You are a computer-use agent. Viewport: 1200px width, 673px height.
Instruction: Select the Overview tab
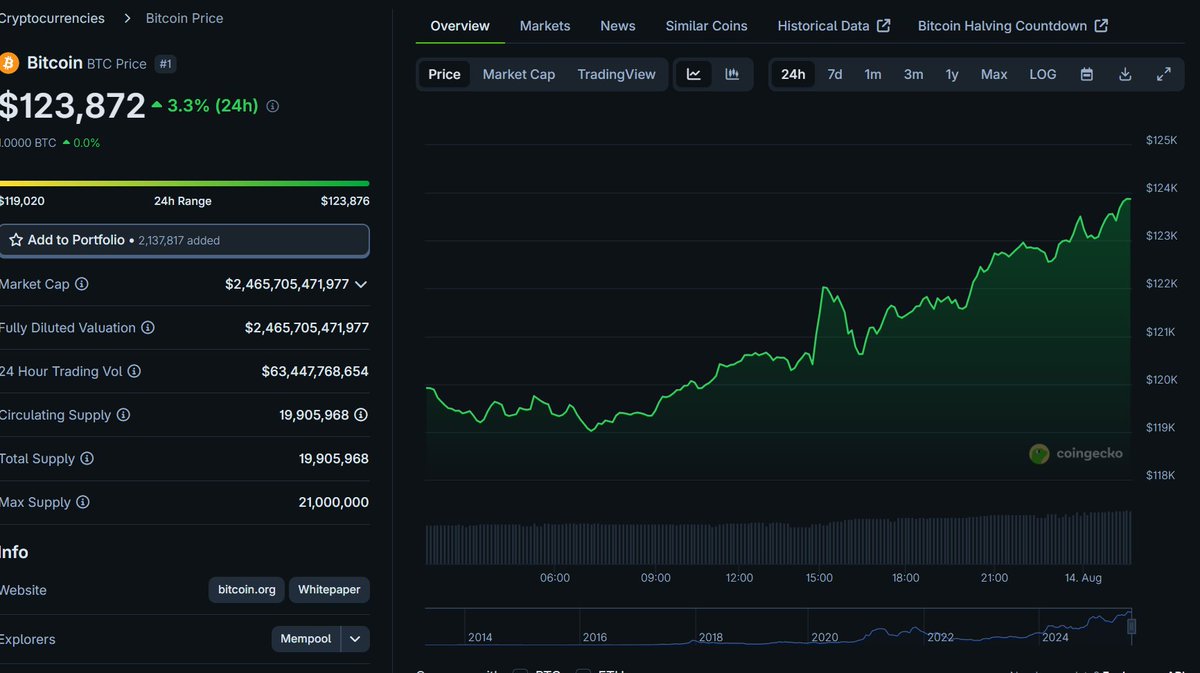pyautogui.click(x=460, y=26)
